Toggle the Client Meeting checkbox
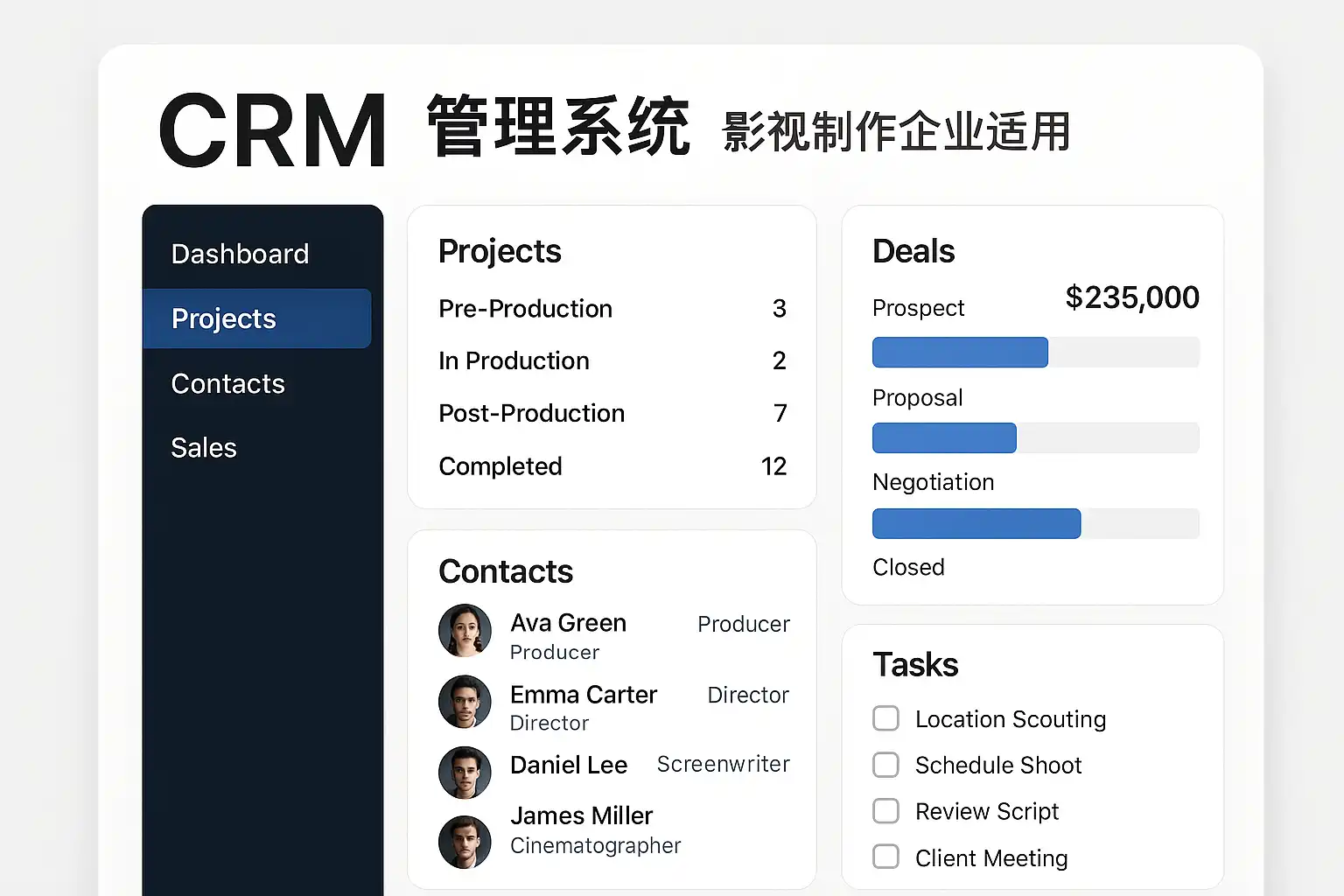The image size is (1344, 896). 885,857
